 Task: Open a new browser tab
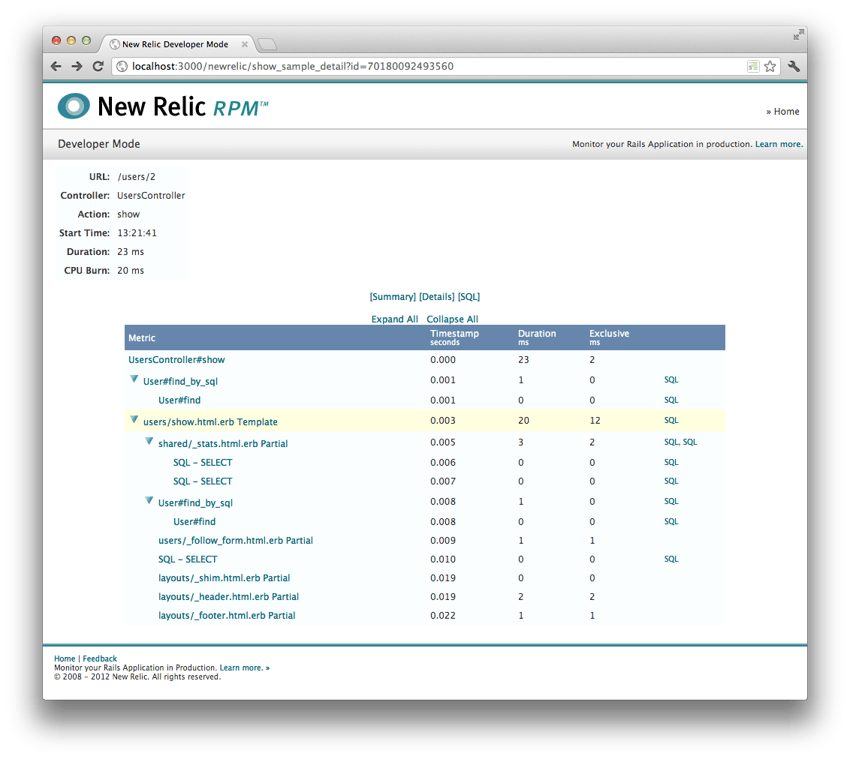267,44
